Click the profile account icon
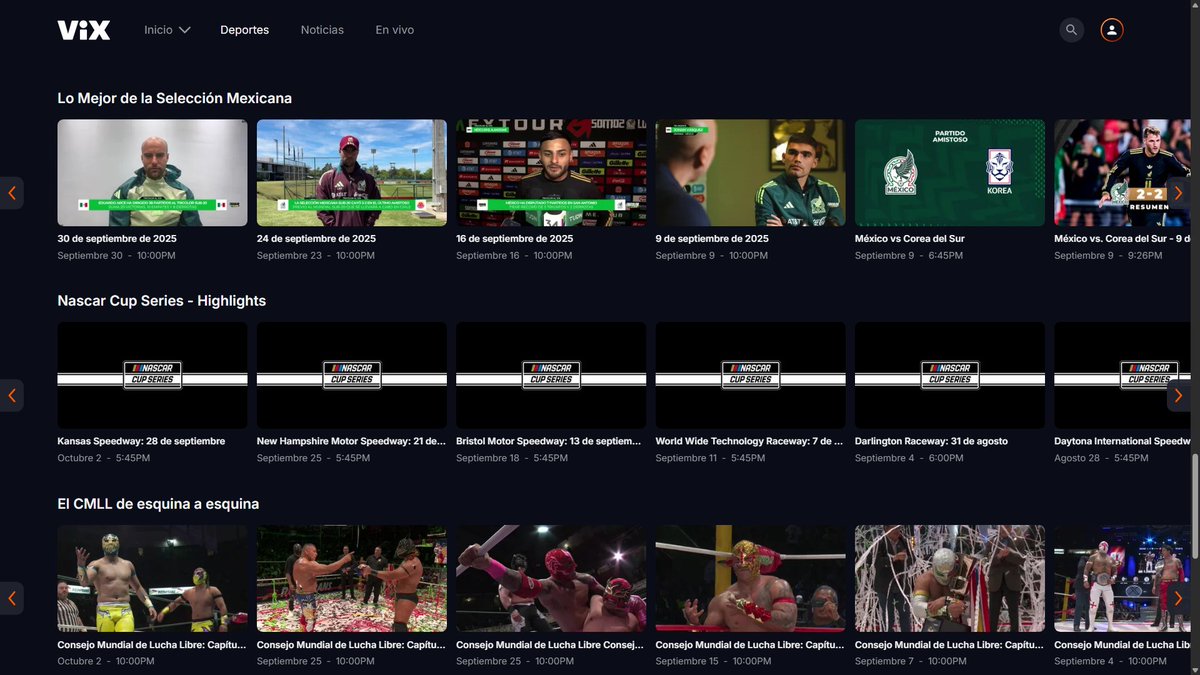 coord(1111,29)
